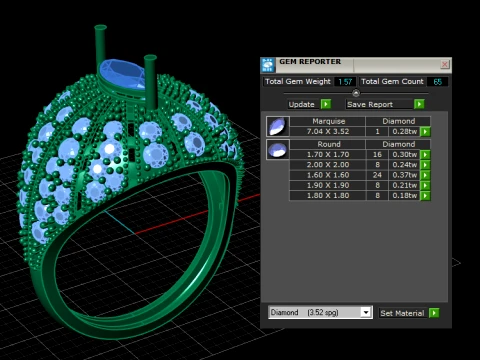Viewport: 480px width, 360px height.
Task: Click the 0.24tw weight cell
Action: coord(404,165)
